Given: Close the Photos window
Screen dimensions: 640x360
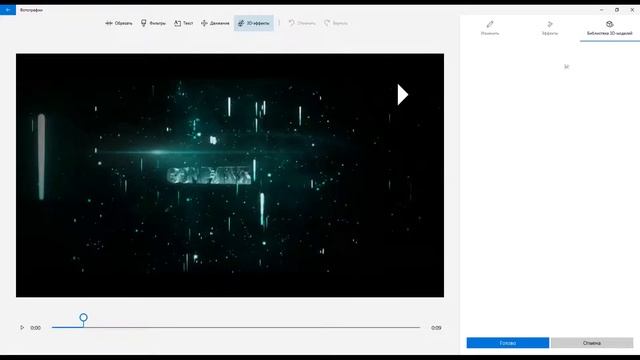Looking at the screenshot, I should pos(632,10).
